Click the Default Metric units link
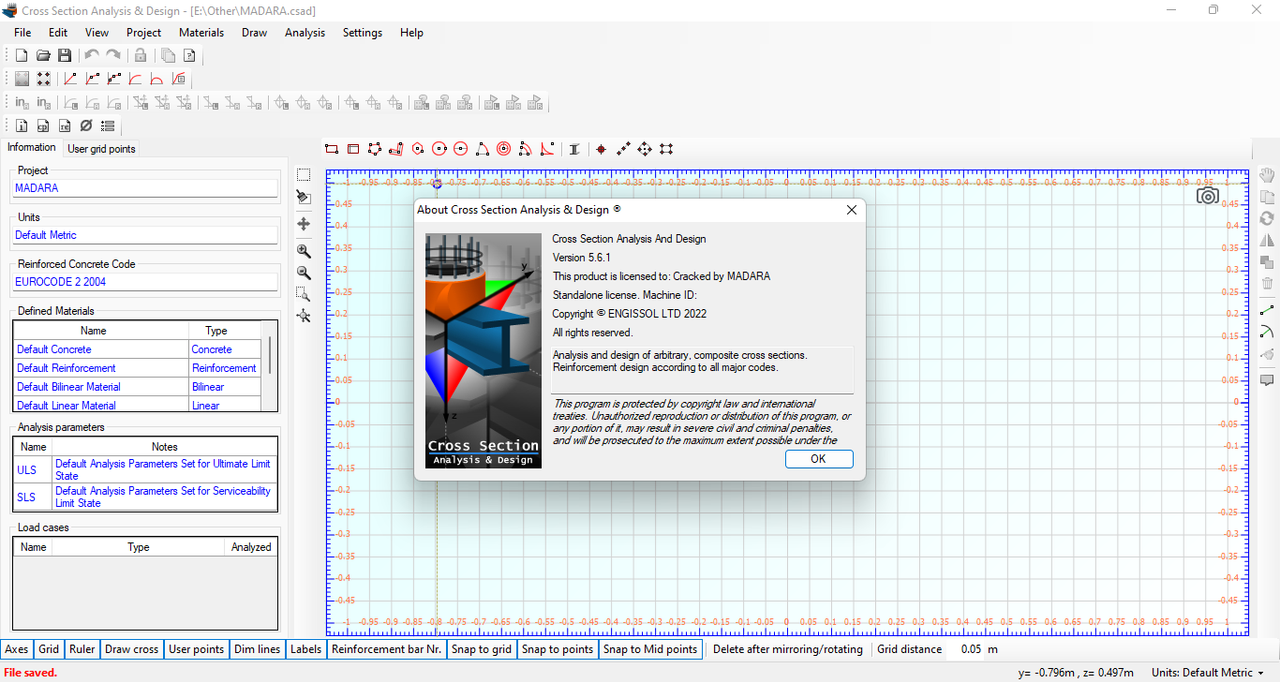Viewport: 1280px width, 682px height. click(x=145, y=235)
